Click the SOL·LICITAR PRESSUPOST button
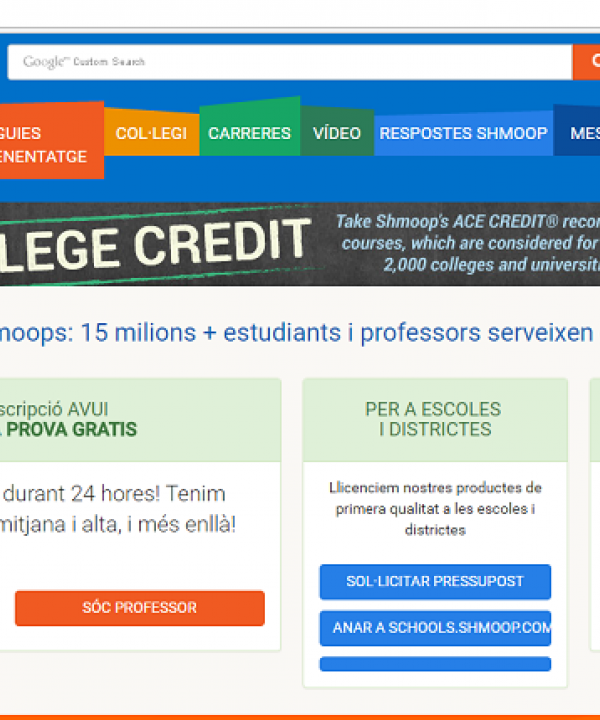Viewport: 600px width, 720px height. [x=435, y=582]
